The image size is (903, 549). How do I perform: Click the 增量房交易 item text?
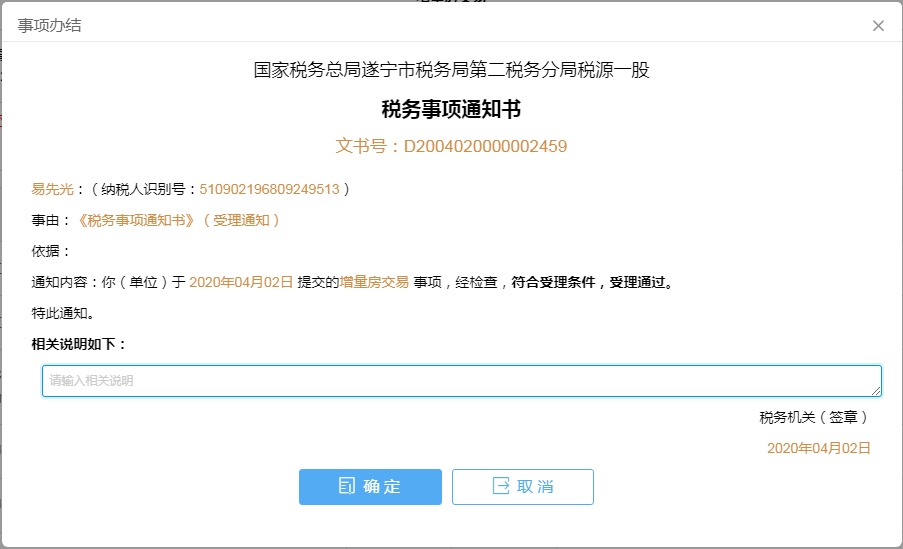(374, 282)
